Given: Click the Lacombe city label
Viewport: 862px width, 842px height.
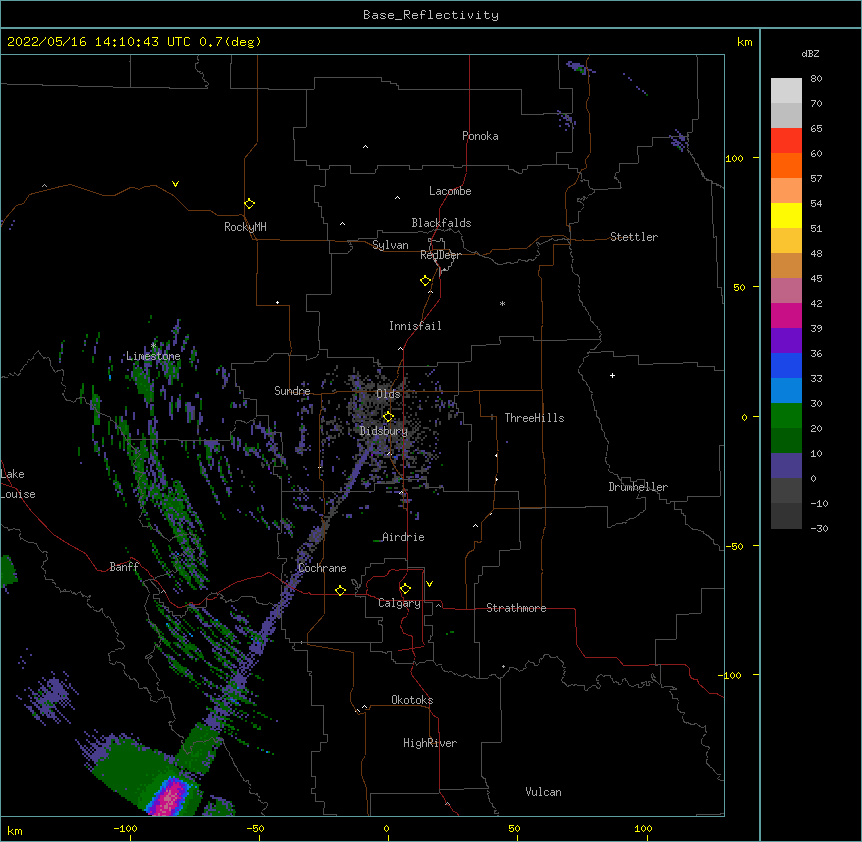Looking at the screenshot, I should [x=450, y=191].
